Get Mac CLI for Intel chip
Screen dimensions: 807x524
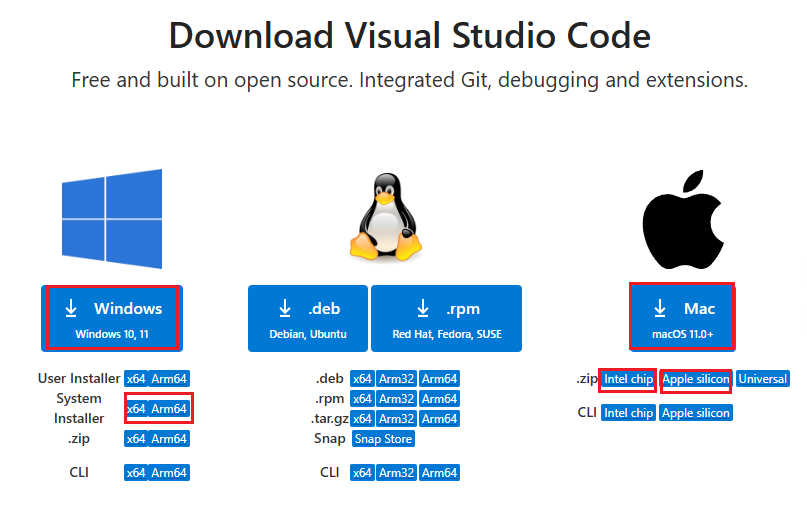(628, 413)
